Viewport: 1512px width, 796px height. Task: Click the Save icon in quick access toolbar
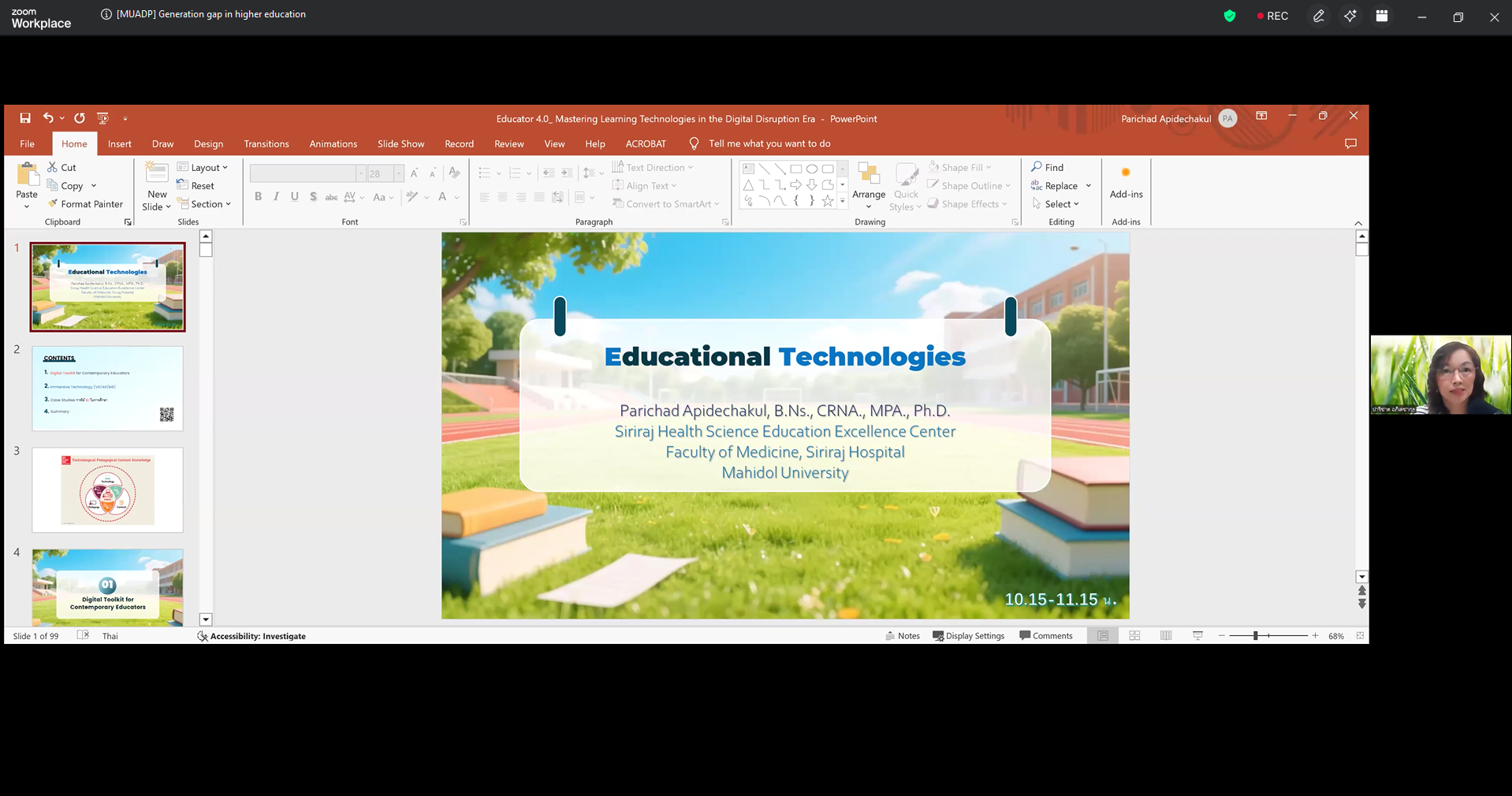pos(25,118)
